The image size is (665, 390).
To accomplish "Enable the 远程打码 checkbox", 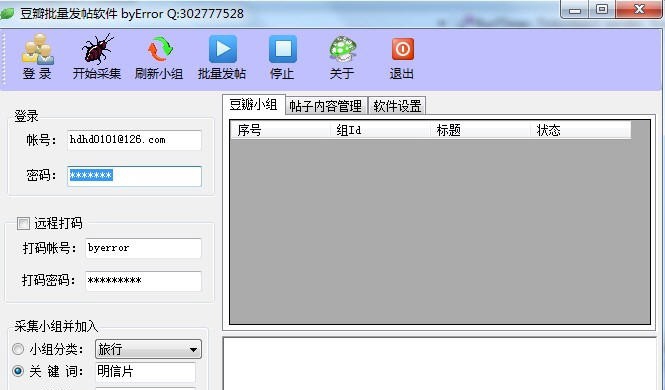I will coord(23,223).
